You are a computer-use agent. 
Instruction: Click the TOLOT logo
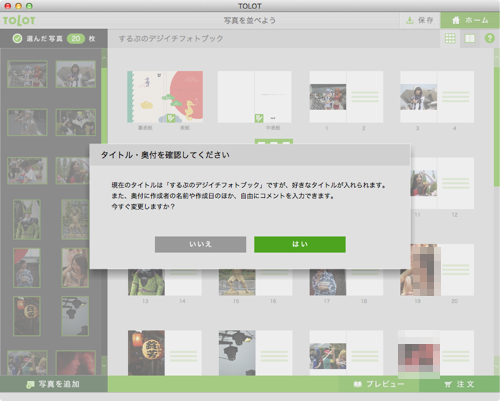pos(19,21)
